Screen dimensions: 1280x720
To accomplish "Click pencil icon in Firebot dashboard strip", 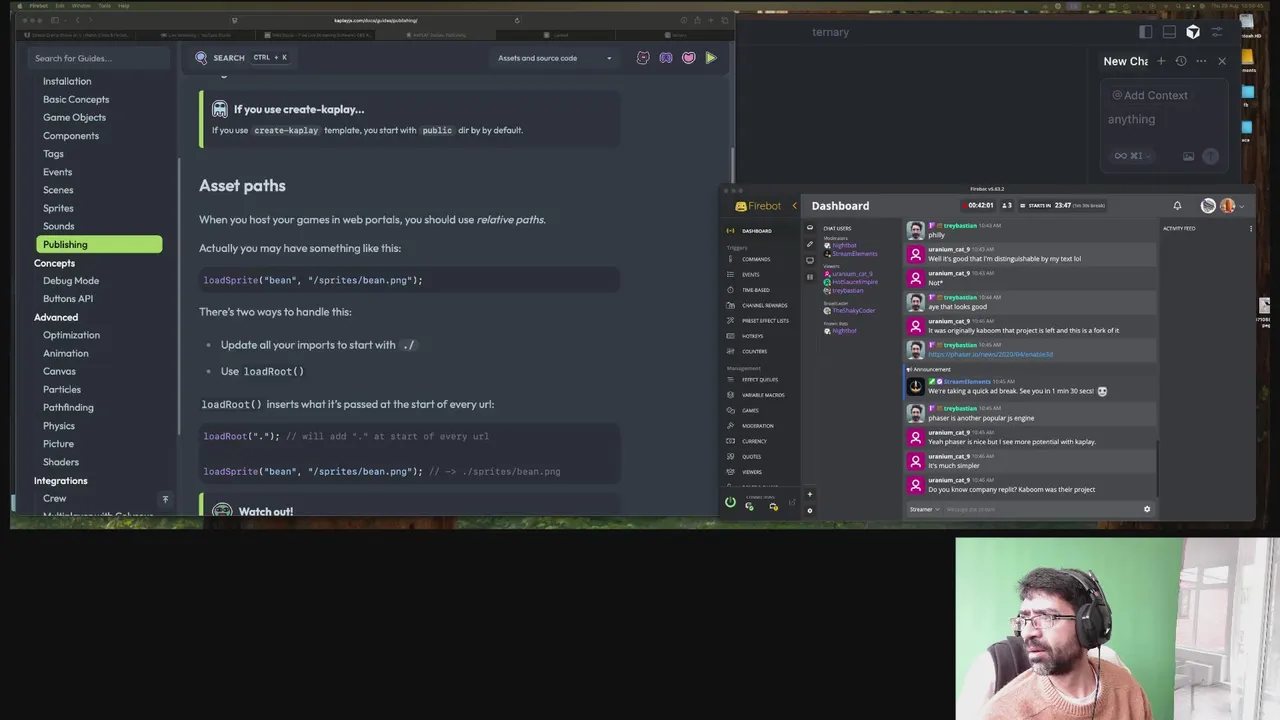I will point(810,244).
